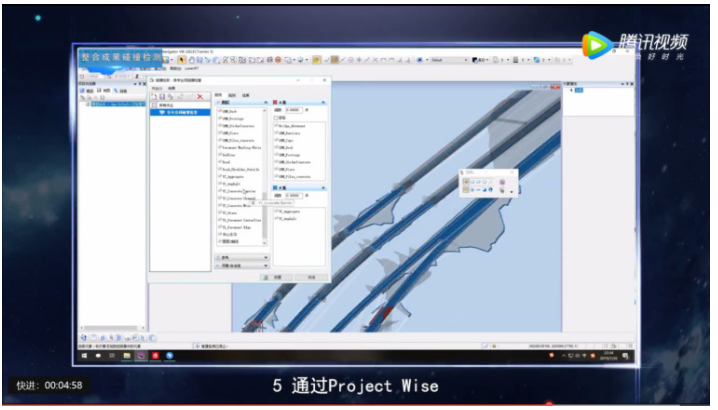
Task: Switch to third tab in clash dialog
Action: (x=246, y=95)
